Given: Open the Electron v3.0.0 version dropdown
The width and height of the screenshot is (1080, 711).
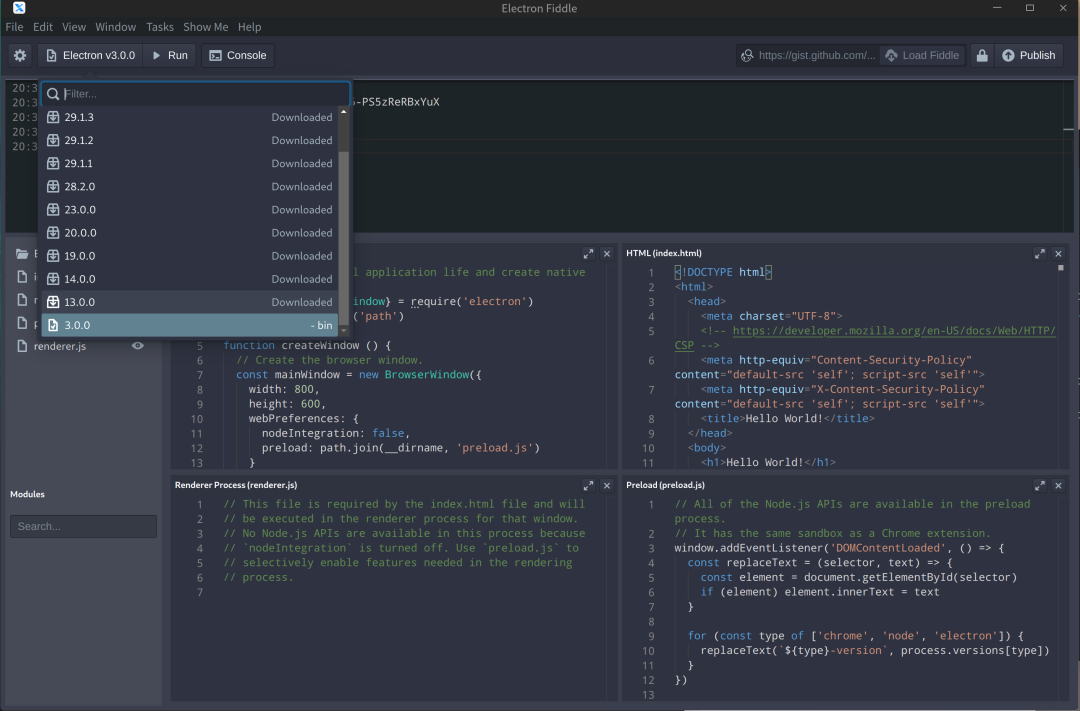Looking at the screenshot, I should (90, 56).
